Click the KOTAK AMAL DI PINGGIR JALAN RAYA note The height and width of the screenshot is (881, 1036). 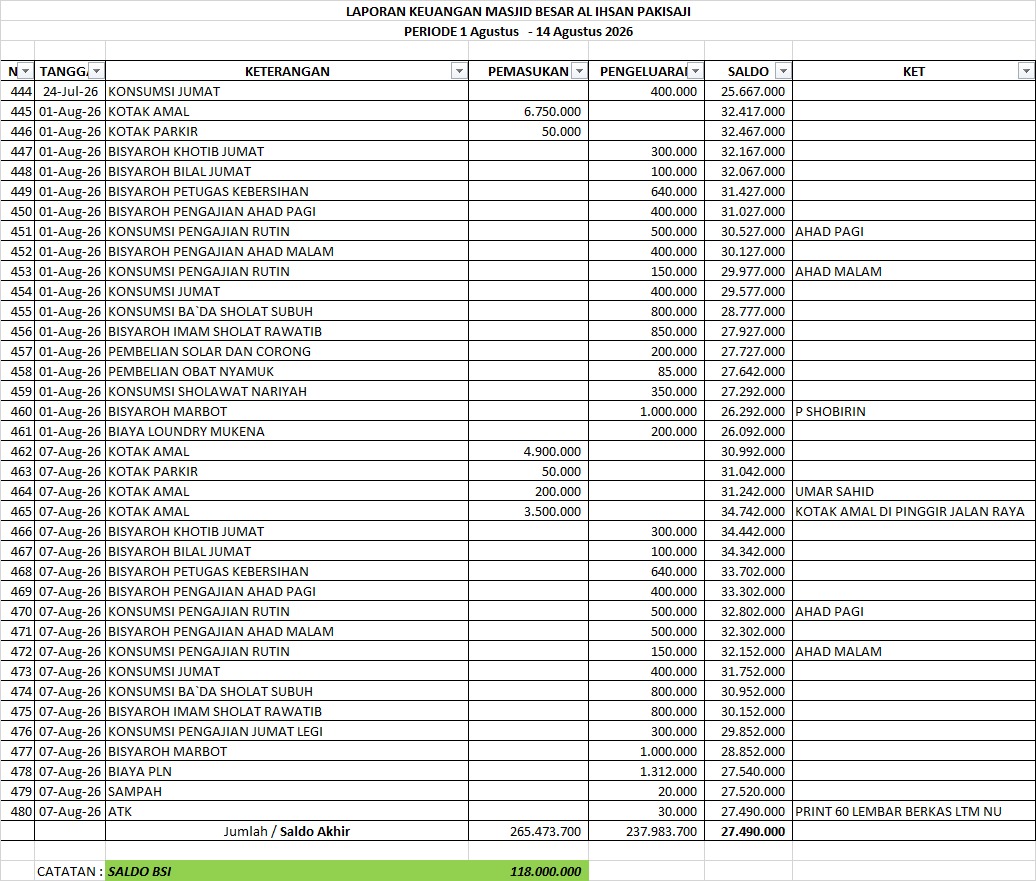910,512
